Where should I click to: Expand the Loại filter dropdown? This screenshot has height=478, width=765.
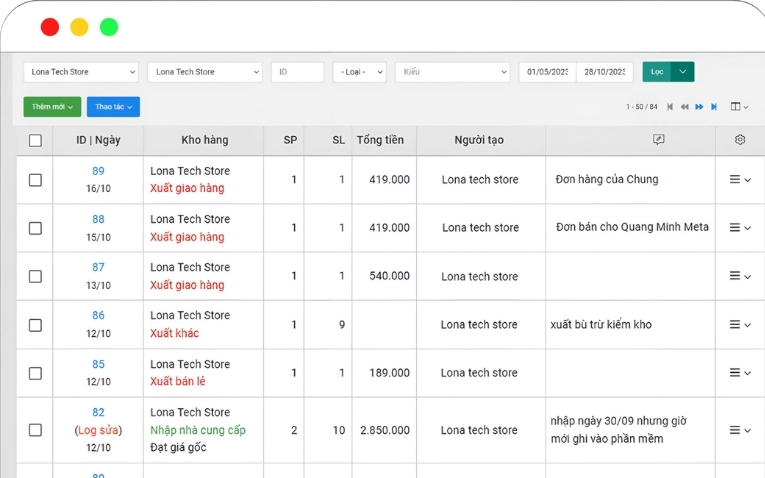(x=359, y=72)
